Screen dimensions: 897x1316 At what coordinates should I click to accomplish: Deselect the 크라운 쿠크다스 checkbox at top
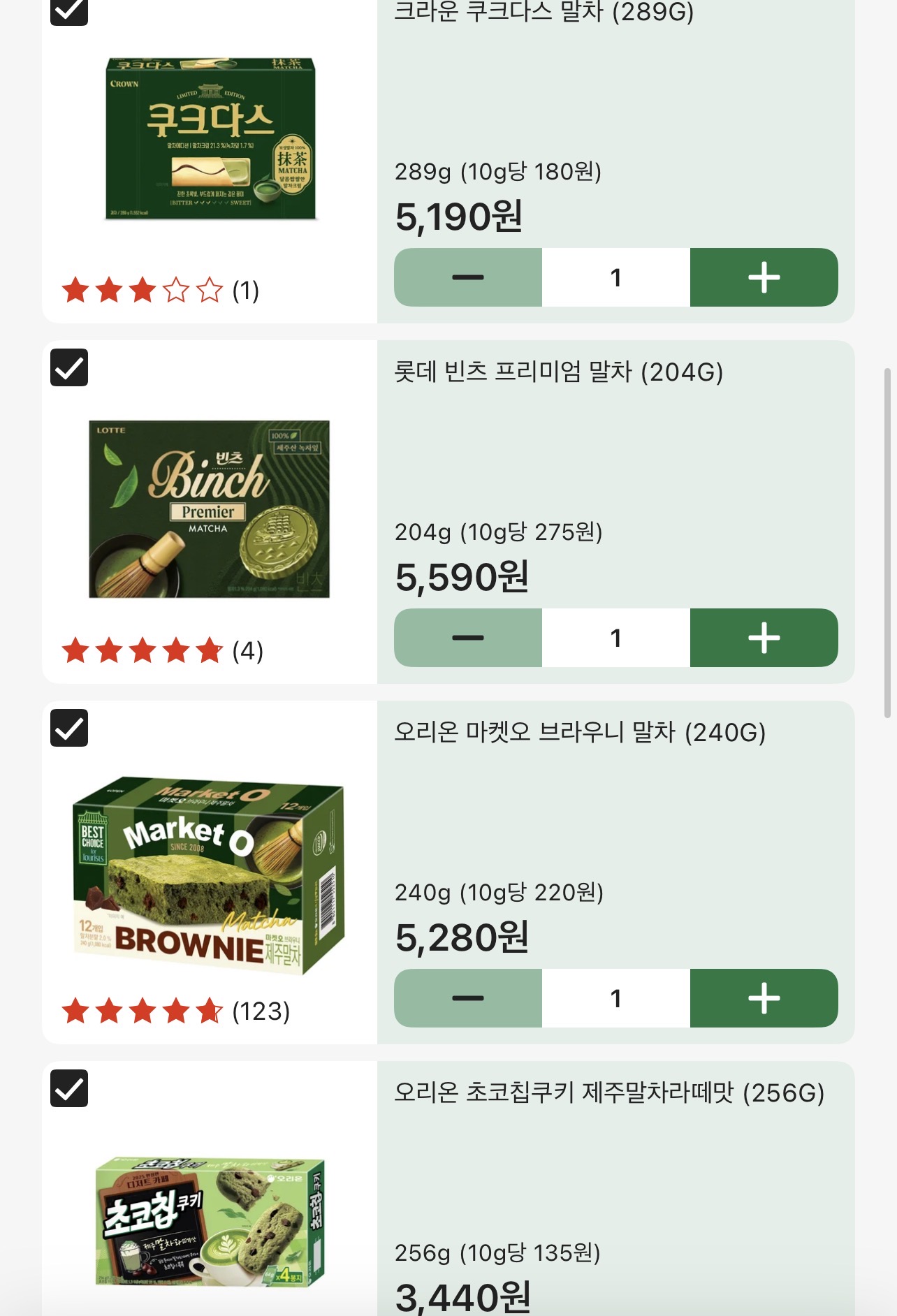pos(69,10)
